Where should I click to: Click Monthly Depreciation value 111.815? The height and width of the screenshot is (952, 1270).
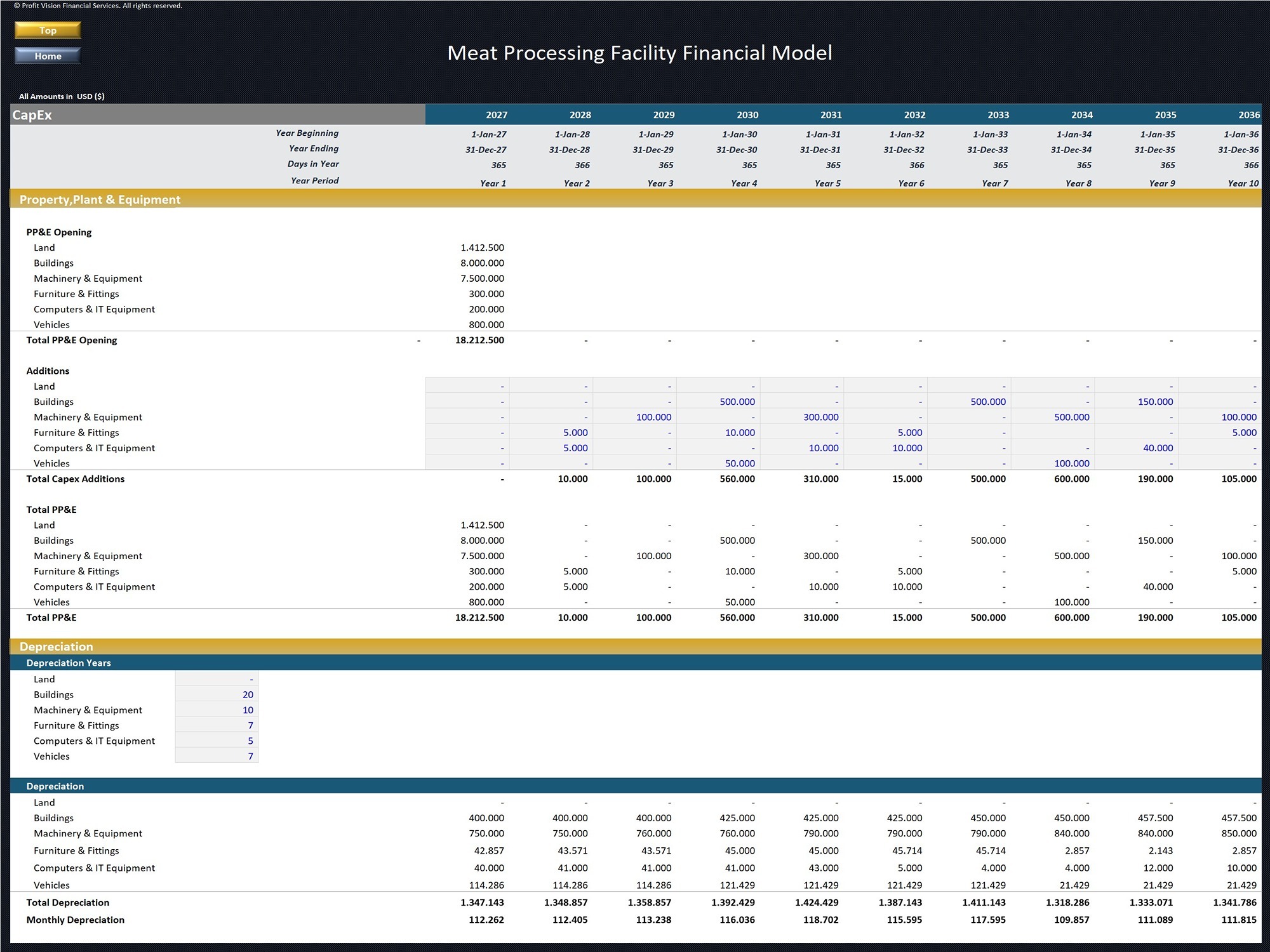(1239, 920)
